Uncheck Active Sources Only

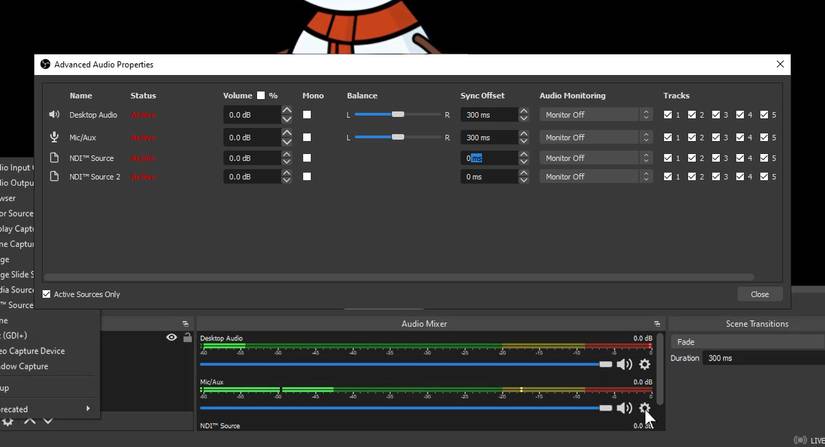(x=46, y=294)
